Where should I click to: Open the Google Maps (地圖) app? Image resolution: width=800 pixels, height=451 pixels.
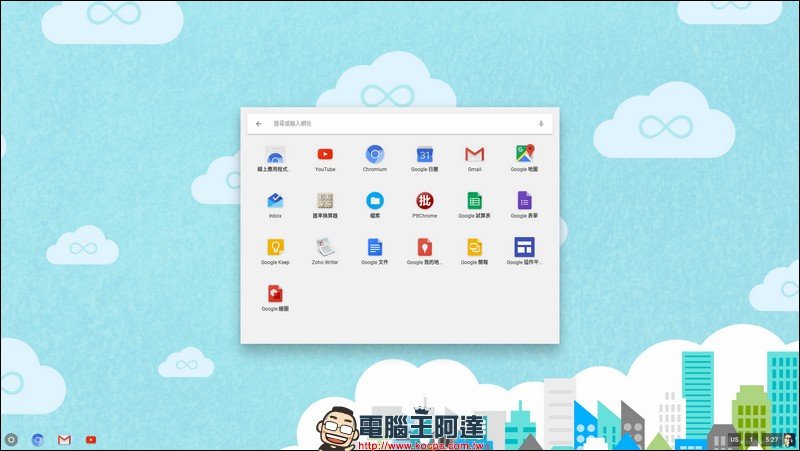pos(524,153)
